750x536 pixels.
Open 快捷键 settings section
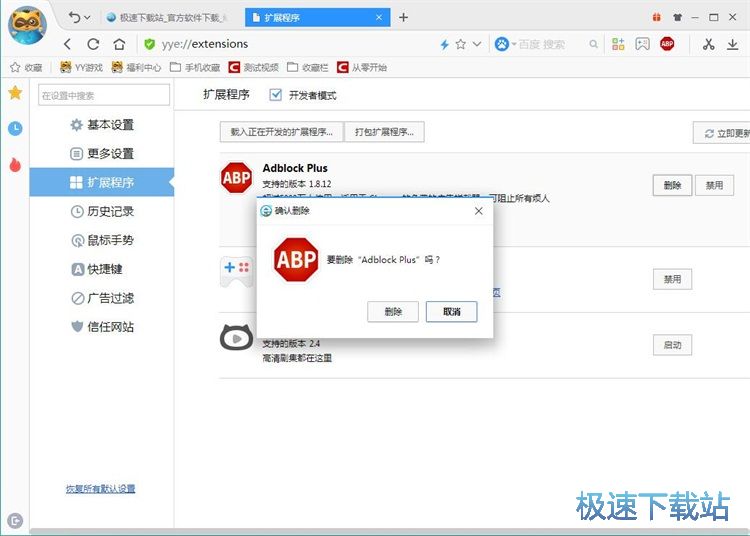pos(102,269)
